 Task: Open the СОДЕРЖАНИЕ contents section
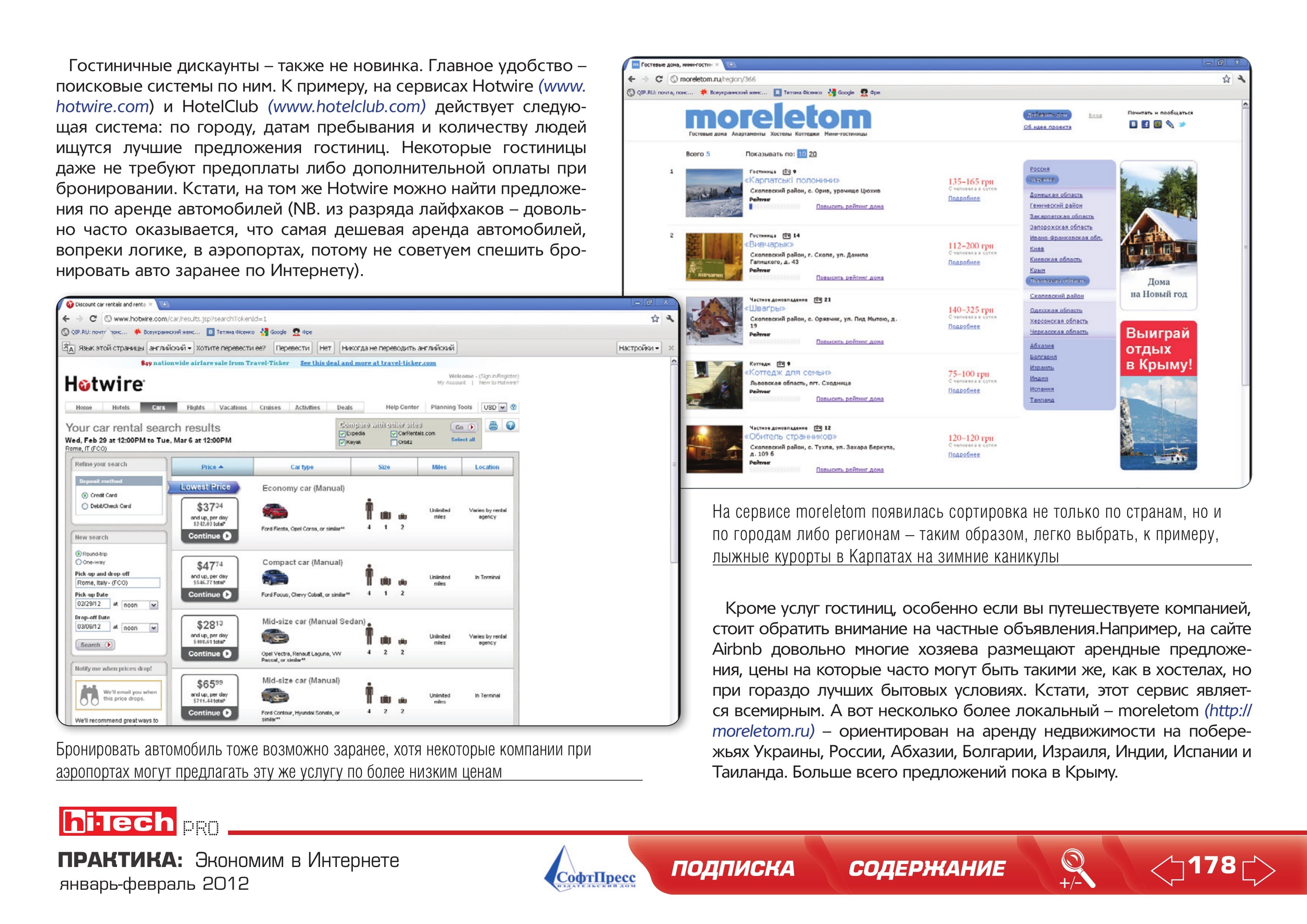pyautogui.click(x=927, y=868)
